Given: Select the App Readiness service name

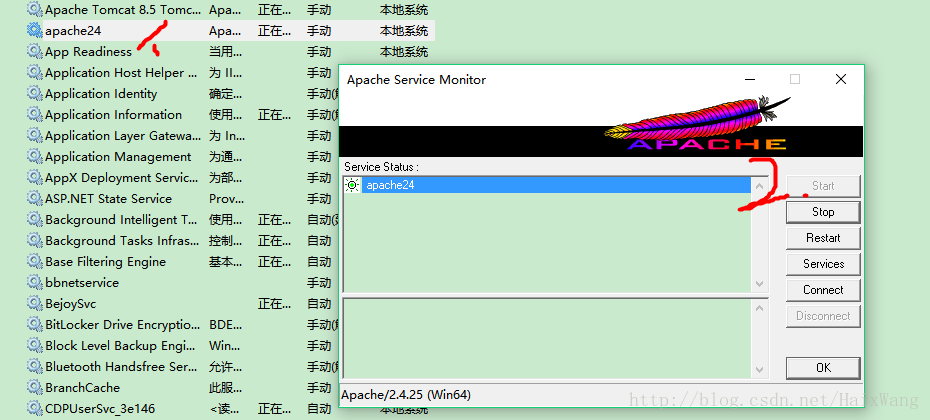Looking at the screenshot, I should coord(88,52).
